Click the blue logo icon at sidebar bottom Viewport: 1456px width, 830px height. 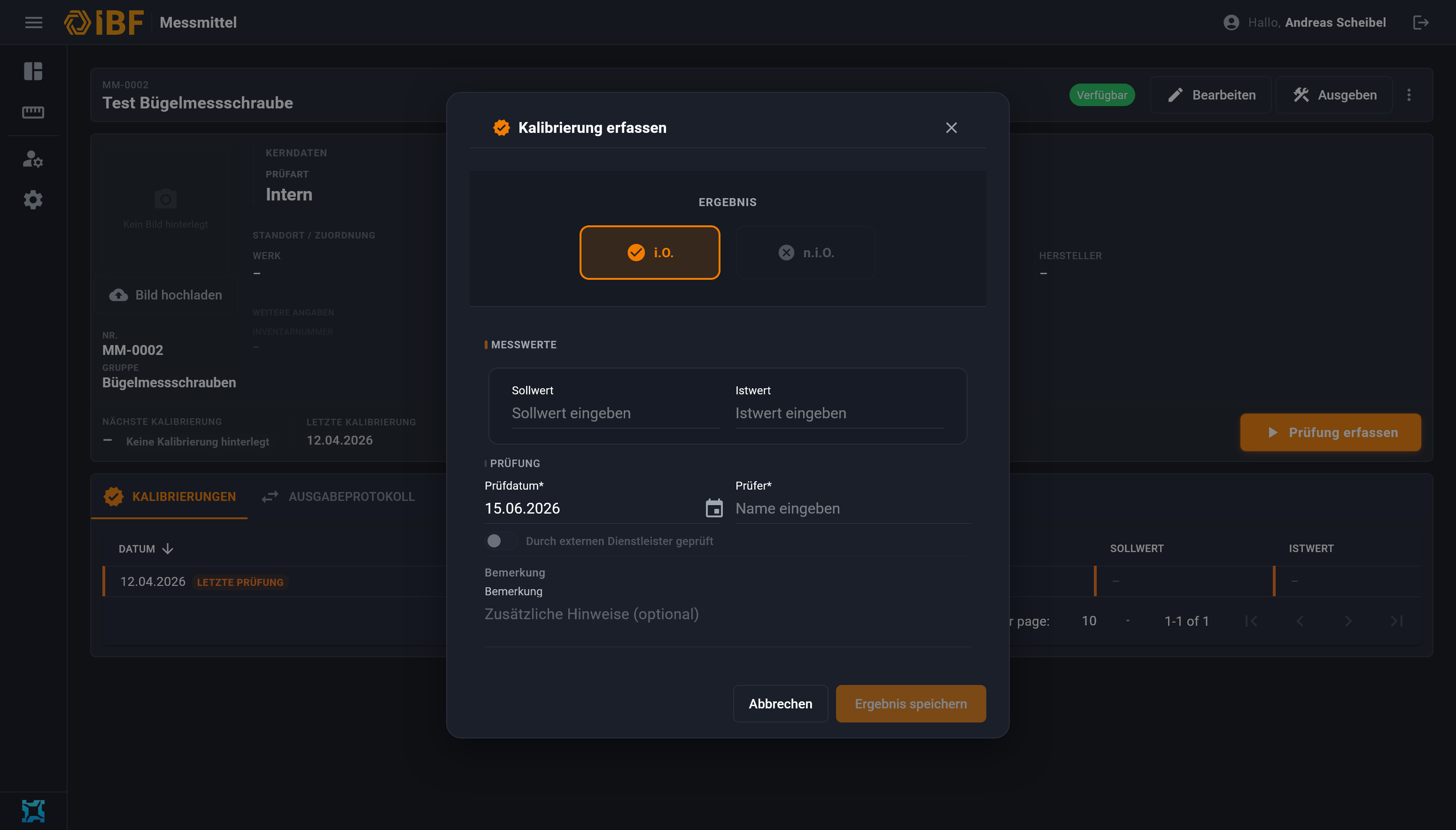pos(33,811)
